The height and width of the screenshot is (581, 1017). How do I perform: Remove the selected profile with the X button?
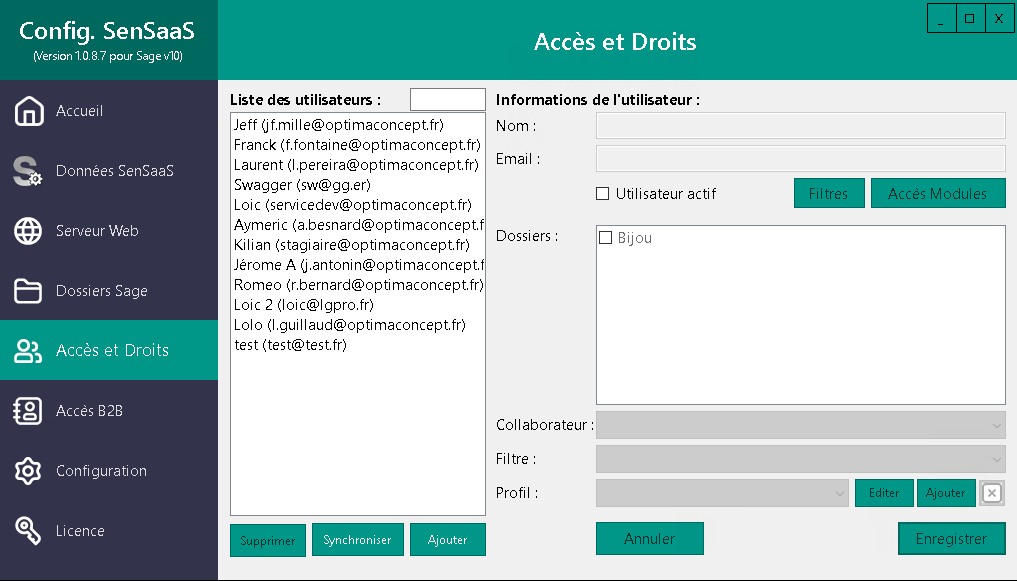click(990, 493)
